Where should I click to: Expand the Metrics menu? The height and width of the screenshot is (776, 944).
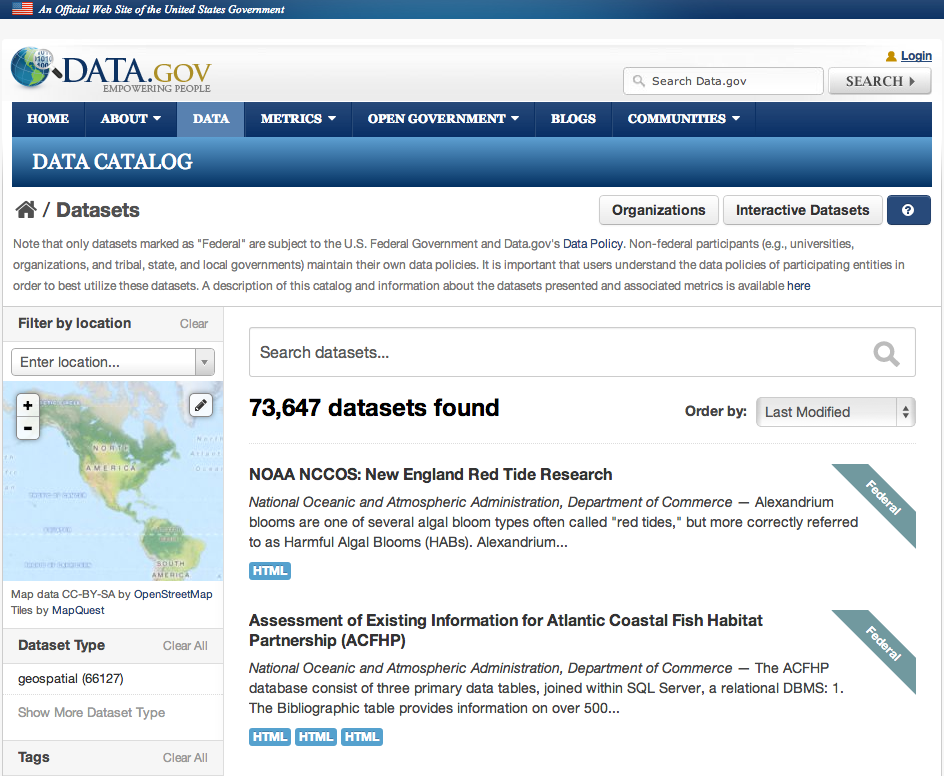point(298,119)
